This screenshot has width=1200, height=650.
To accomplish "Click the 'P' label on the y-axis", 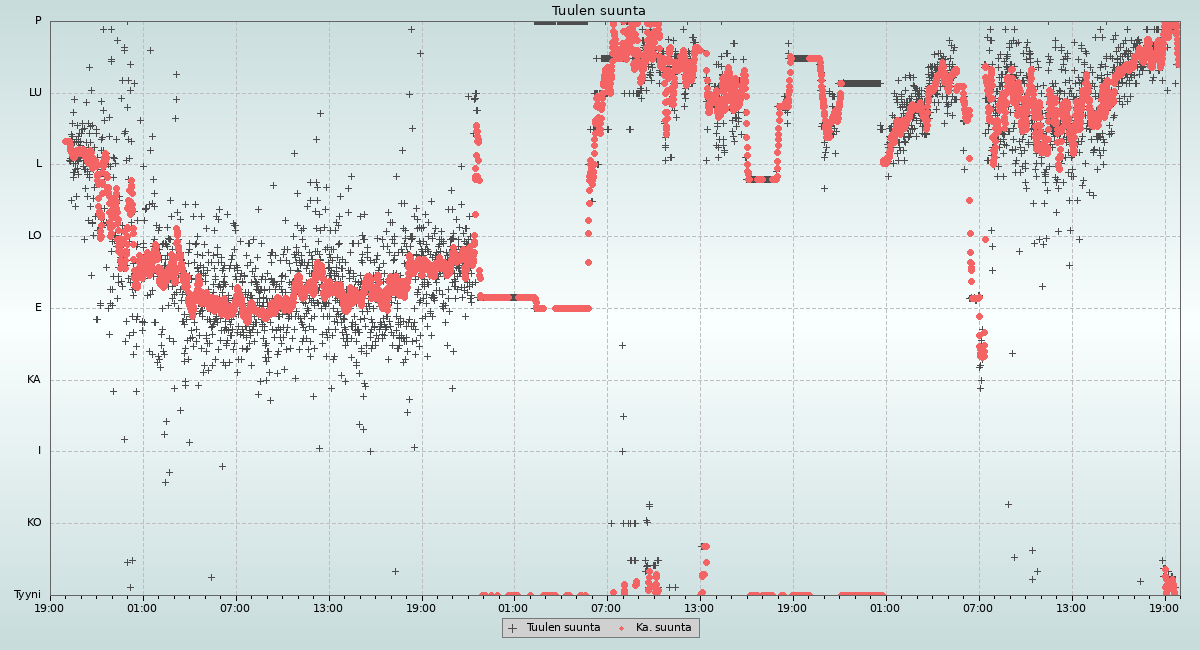I will coord(38,21).
